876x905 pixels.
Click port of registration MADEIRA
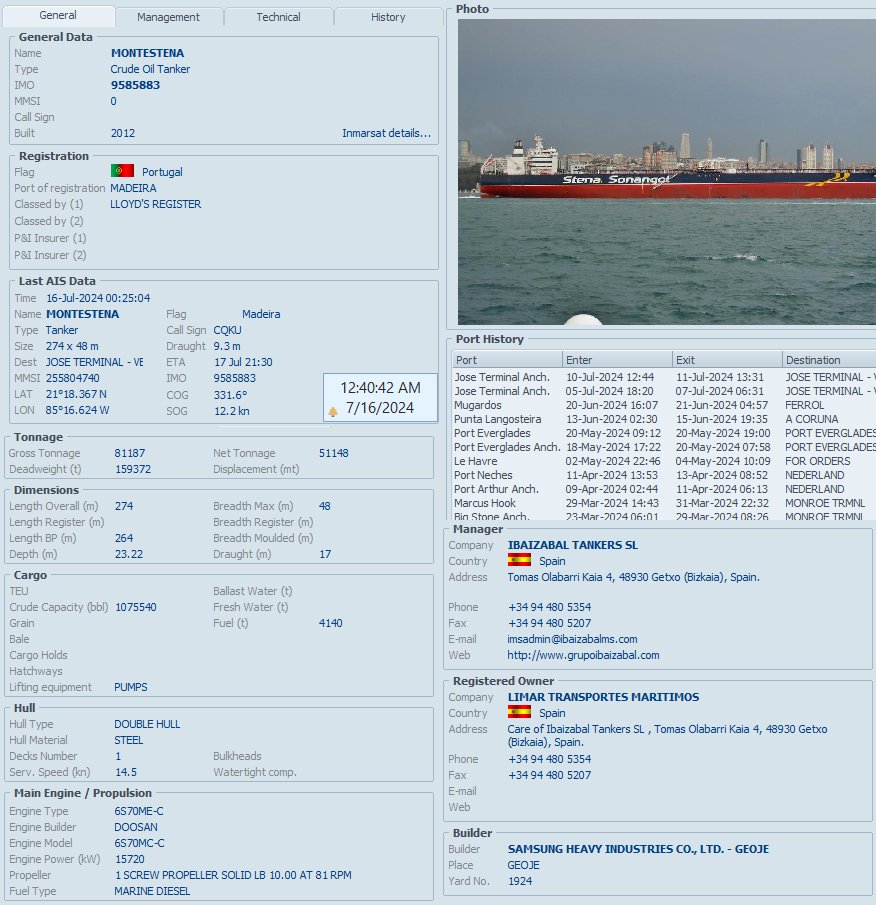(133, 188)
